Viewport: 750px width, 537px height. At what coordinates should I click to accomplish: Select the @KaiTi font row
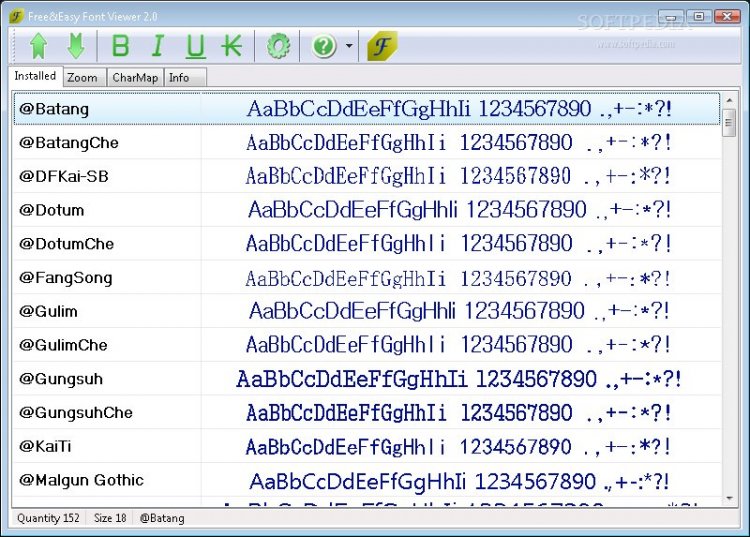tap(366, 446)
